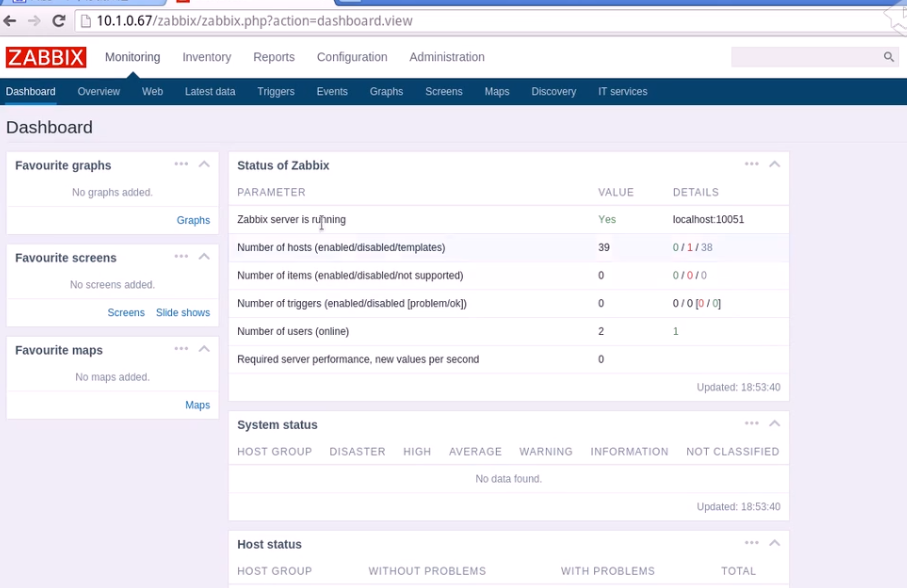Click the disabled hosts count 1
This screenshot has height=588, width=907.
tap(690, 247)
